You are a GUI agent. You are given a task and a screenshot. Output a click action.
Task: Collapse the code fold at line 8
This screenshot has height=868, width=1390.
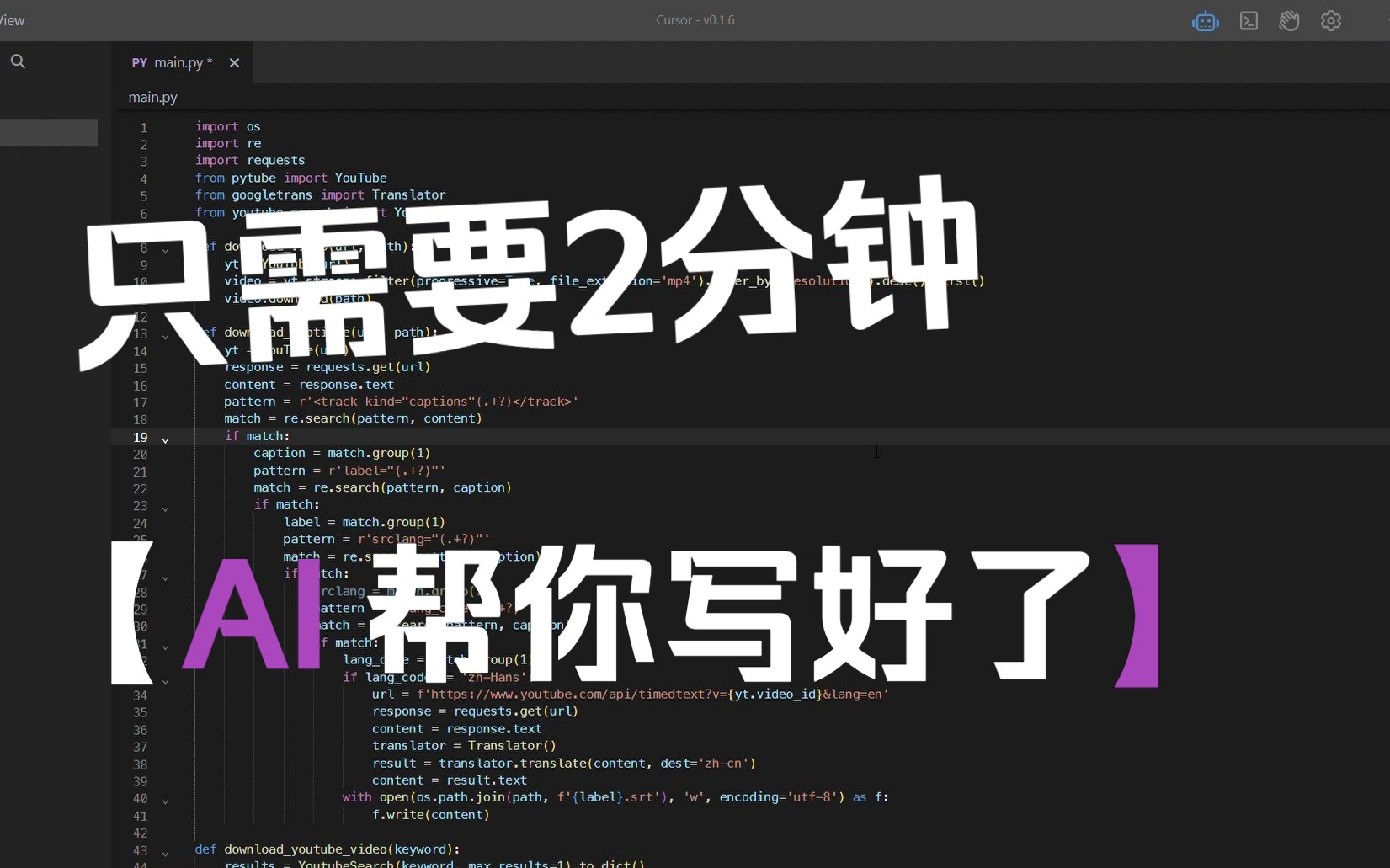(x=165, y=250)
